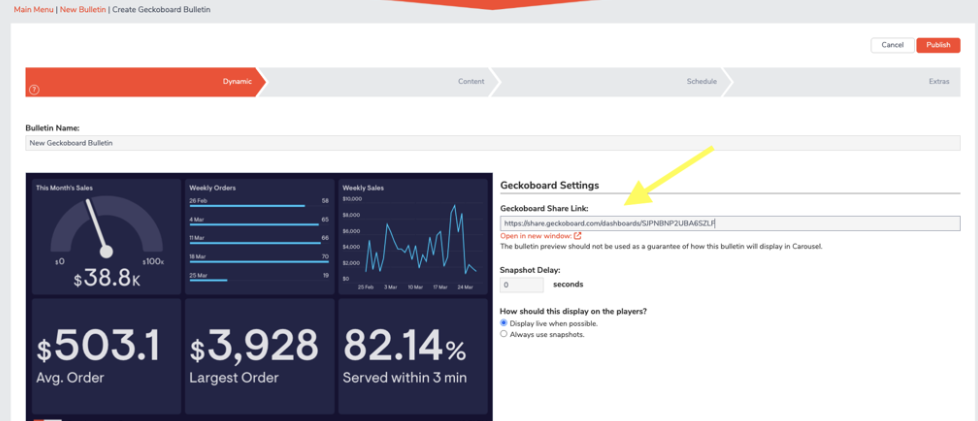Click the $38.8K gauge value
The image size is (978, 421).
[x=107, y=280]
